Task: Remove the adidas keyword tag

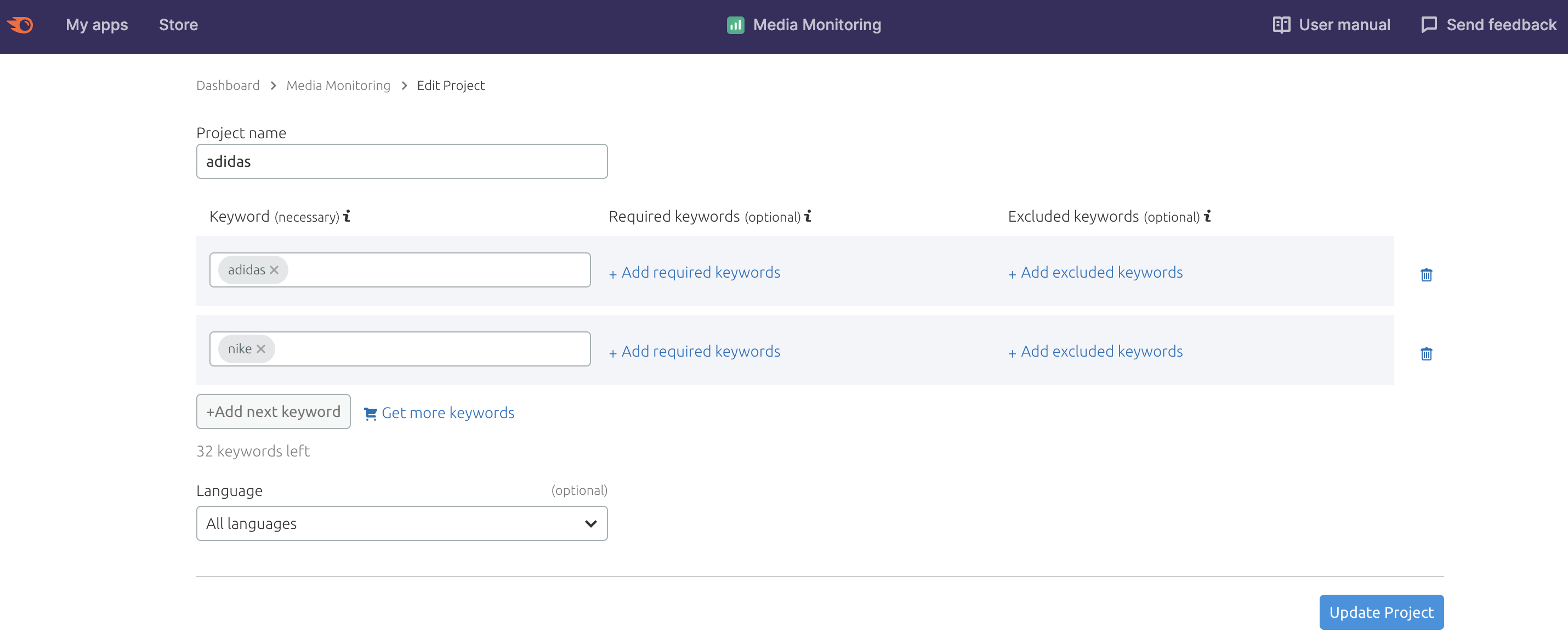Action: pos(274,270)
